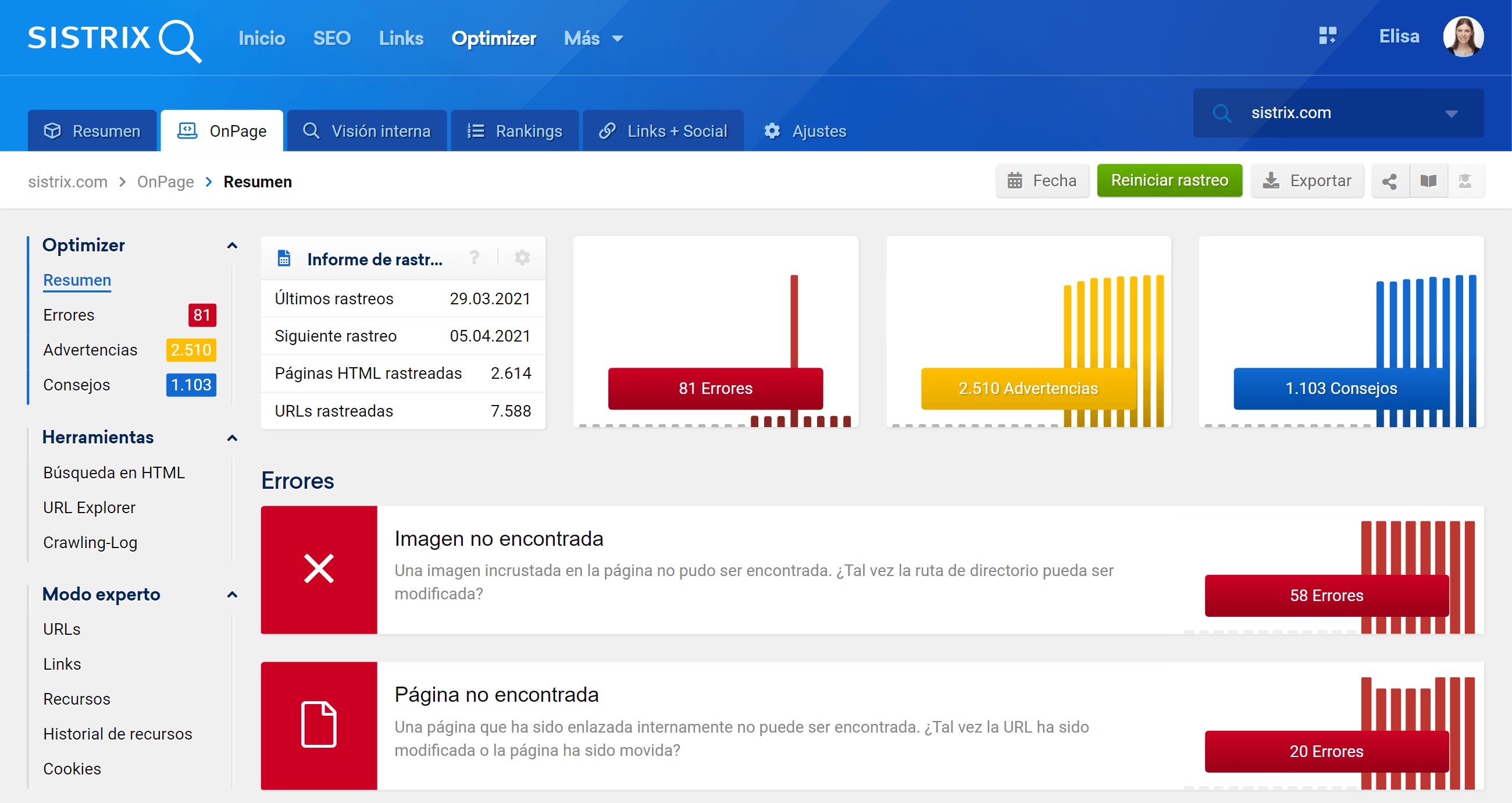This screenshot has height=803, width=1512.
Task: Open the Rankings tab
Action: click(x=515, y=131)
